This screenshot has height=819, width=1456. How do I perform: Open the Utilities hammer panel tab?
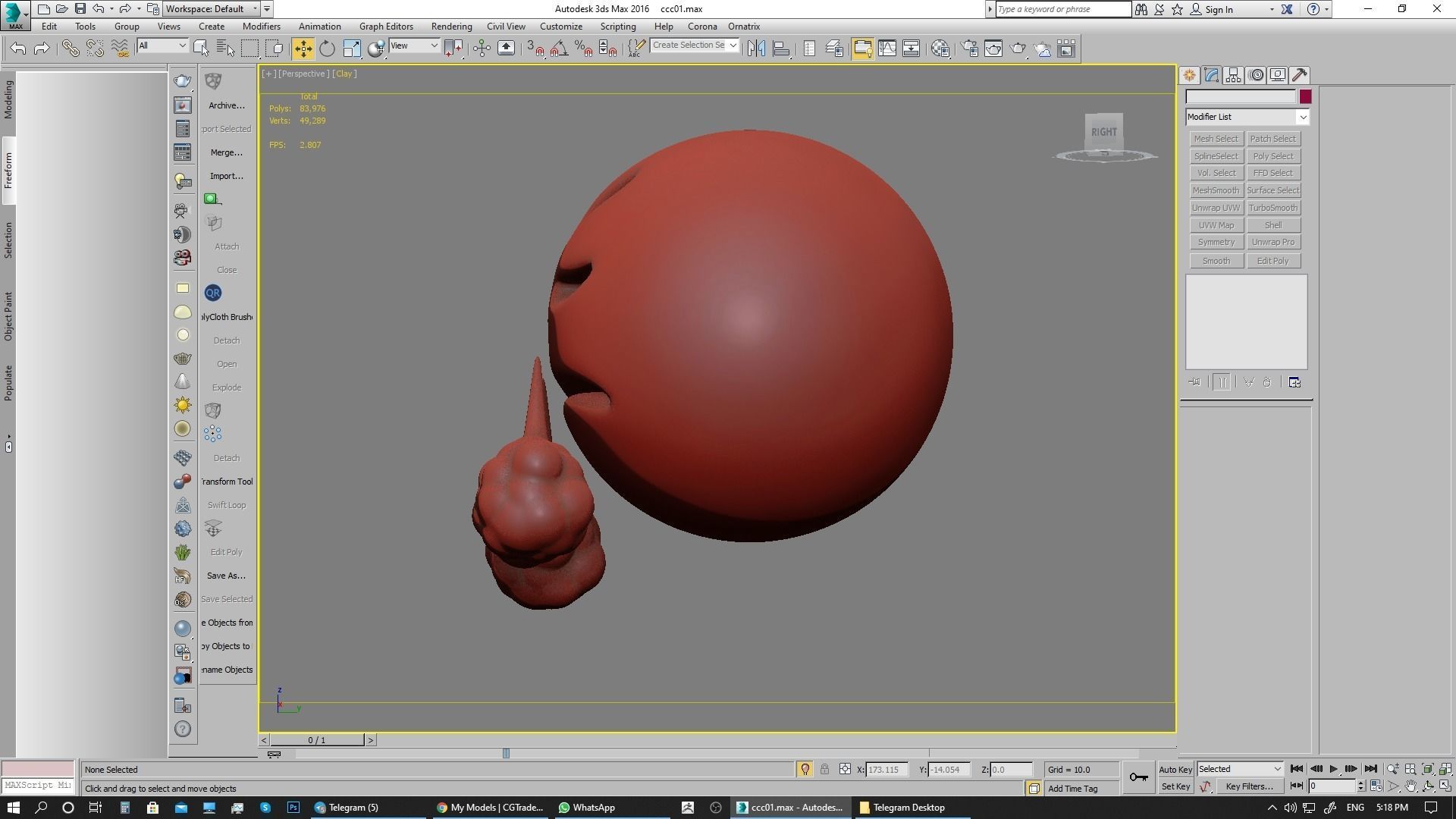(1300, 75)
